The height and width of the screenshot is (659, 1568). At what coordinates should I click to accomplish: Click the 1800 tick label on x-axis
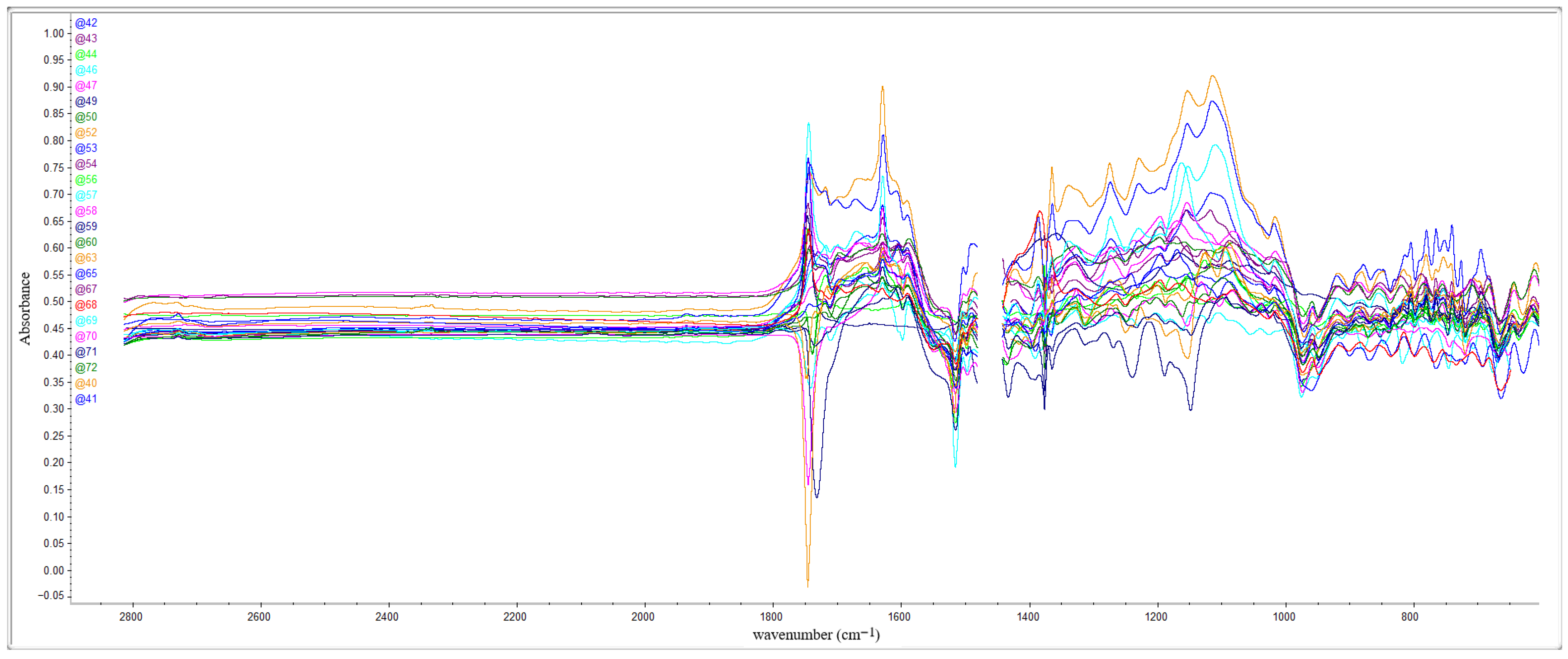click(771, 616)
